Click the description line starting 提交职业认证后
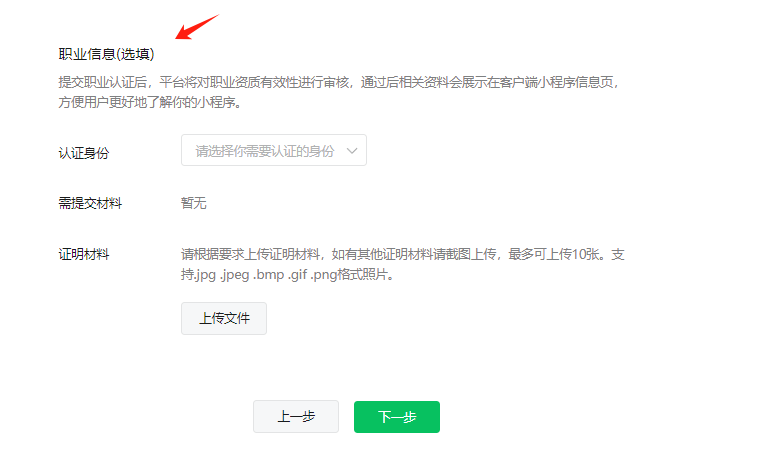The height and width of the screenshot is (450, 761). (x=339, y=82)
